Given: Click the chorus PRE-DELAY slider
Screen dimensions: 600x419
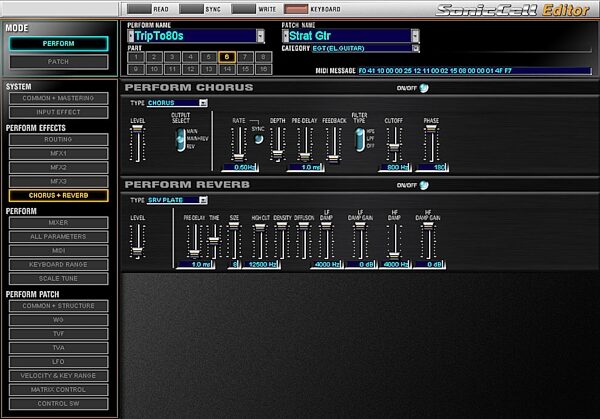Looking at the screenshot, I should 305,143.
